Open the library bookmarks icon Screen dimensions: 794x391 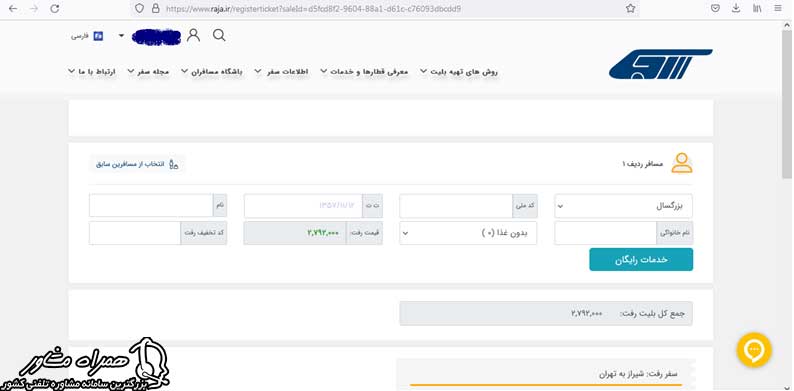click(757, 9)
